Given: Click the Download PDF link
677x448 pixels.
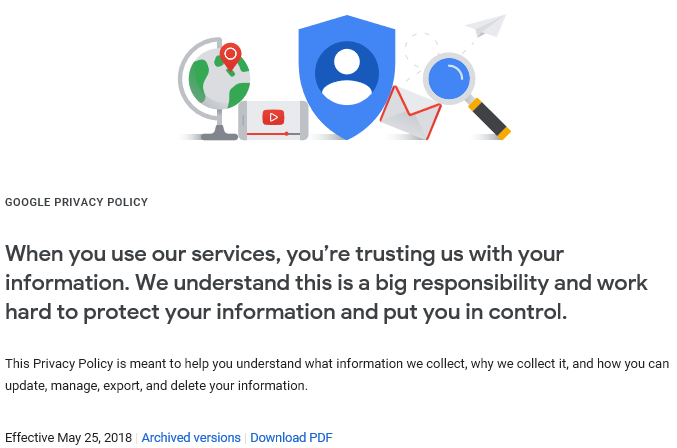Looking at the screenshot, I should [x=291, y=438].
